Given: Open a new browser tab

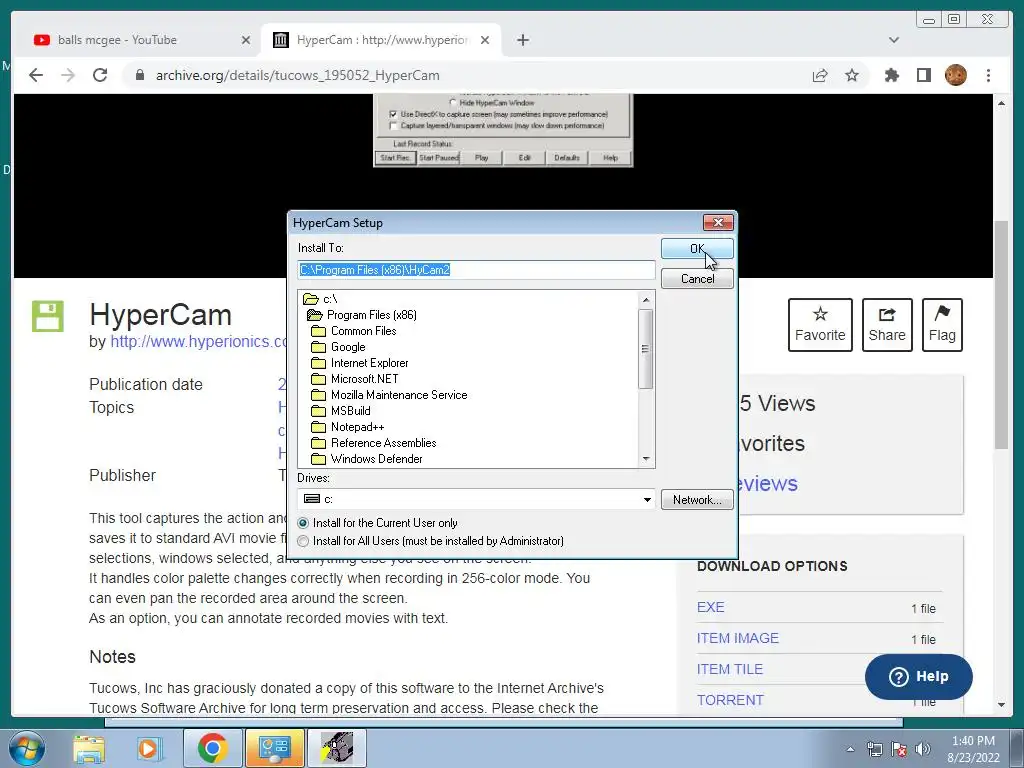Looking at the screenshot, I should (x=522, y=40).
